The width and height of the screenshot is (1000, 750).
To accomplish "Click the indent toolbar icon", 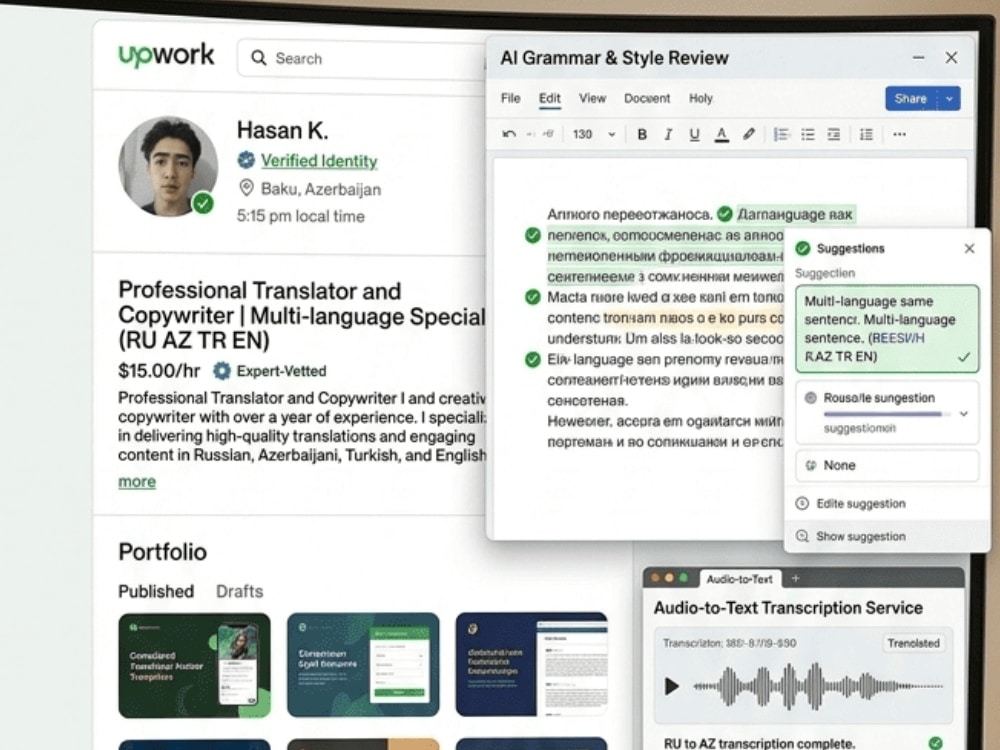I will coord(834,134).
